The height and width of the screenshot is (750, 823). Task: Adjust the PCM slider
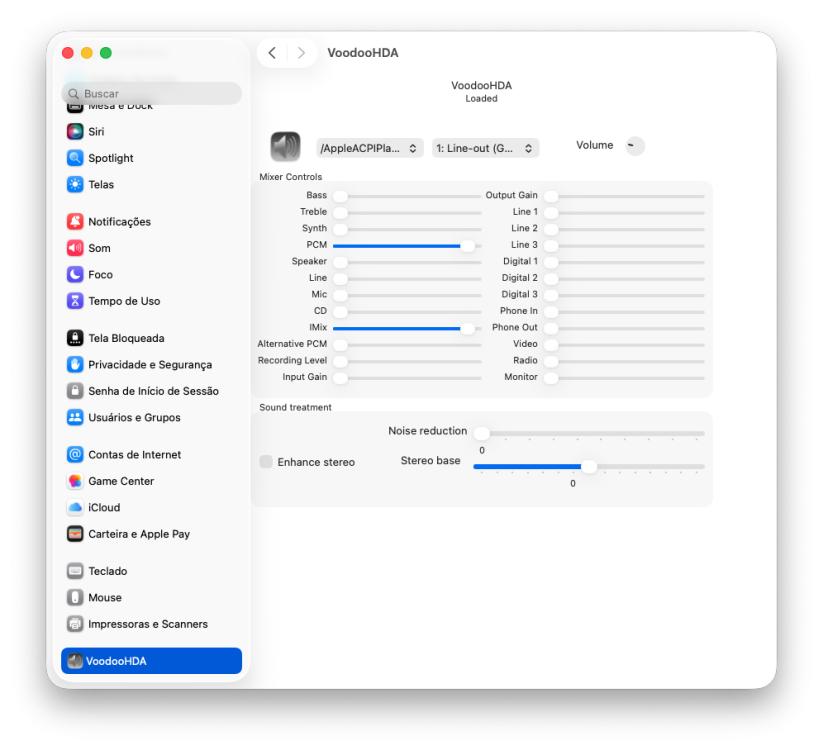click(407, 246)
